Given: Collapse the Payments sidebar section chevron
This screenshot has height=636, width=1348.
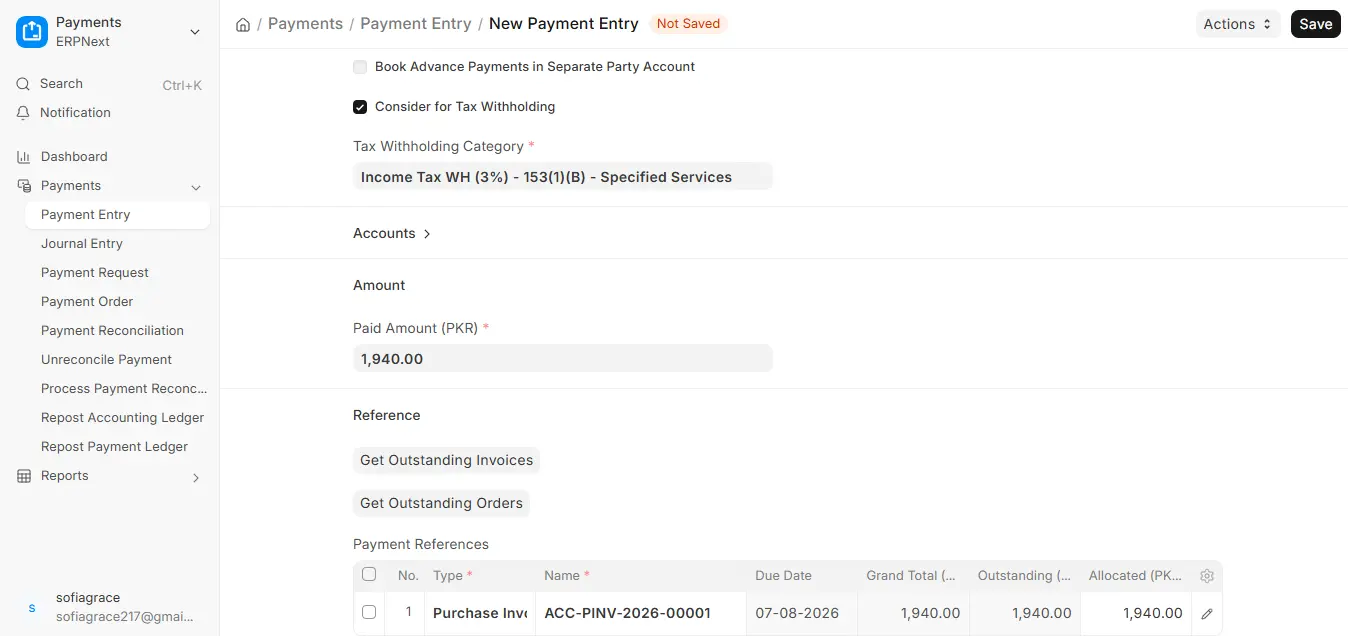Looking at the screenshot, I should [x=196, y=187].
